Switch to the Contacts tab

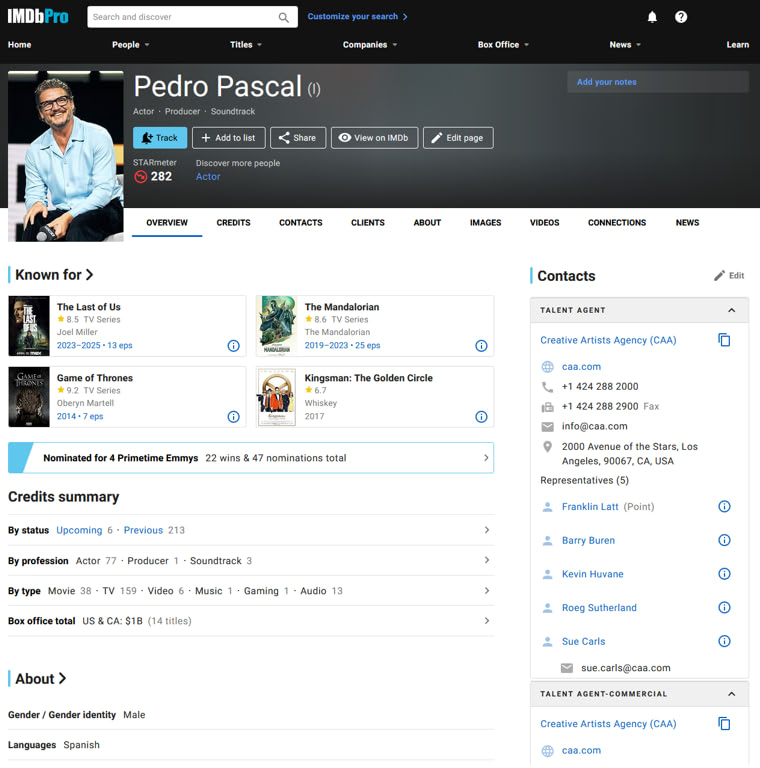point(301,223)
